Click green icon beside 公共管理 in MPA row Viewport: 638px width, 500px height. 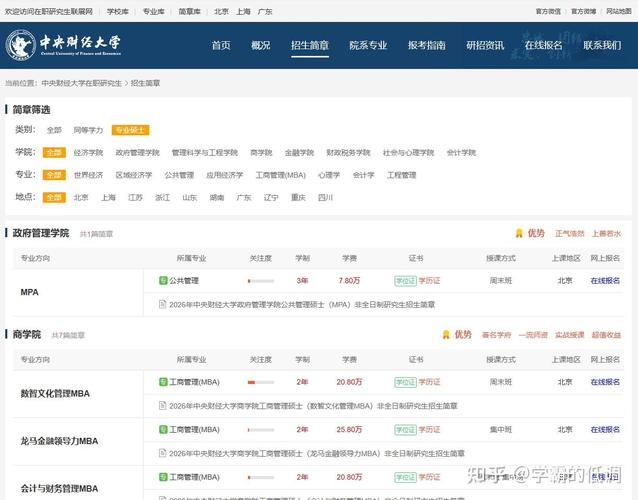(163, 280)
